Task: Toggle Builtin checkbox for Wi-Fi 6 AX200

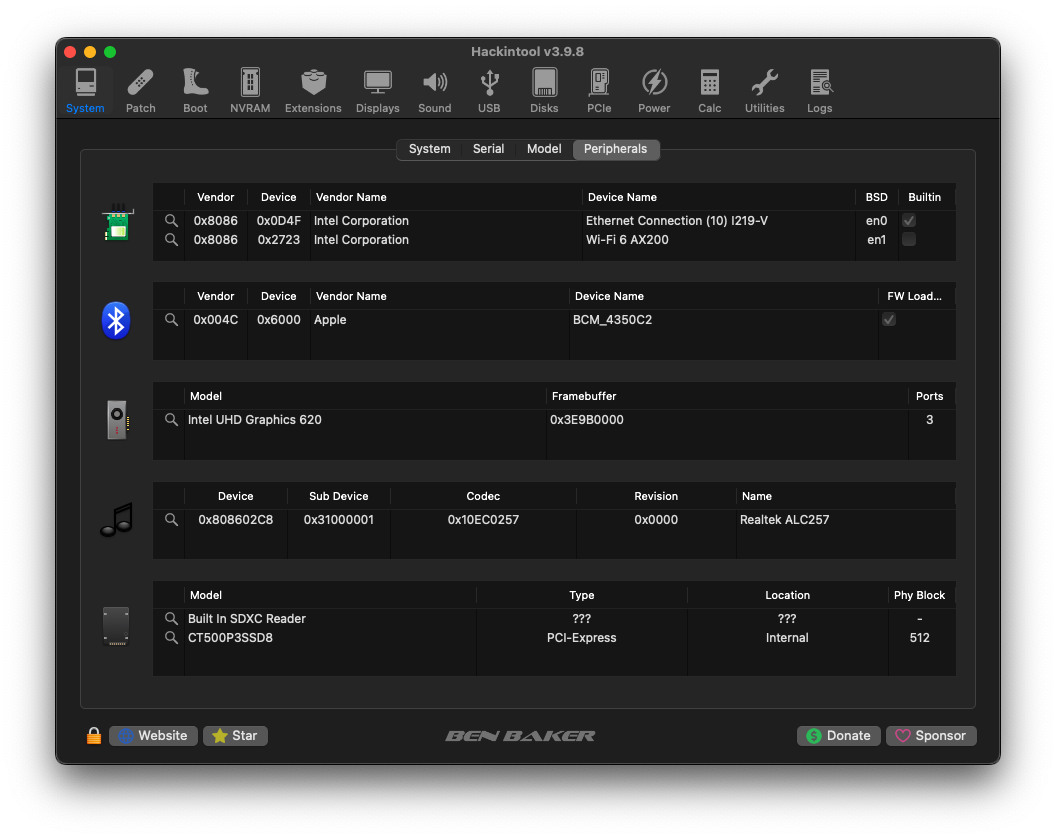Action: tap(909, 240)
